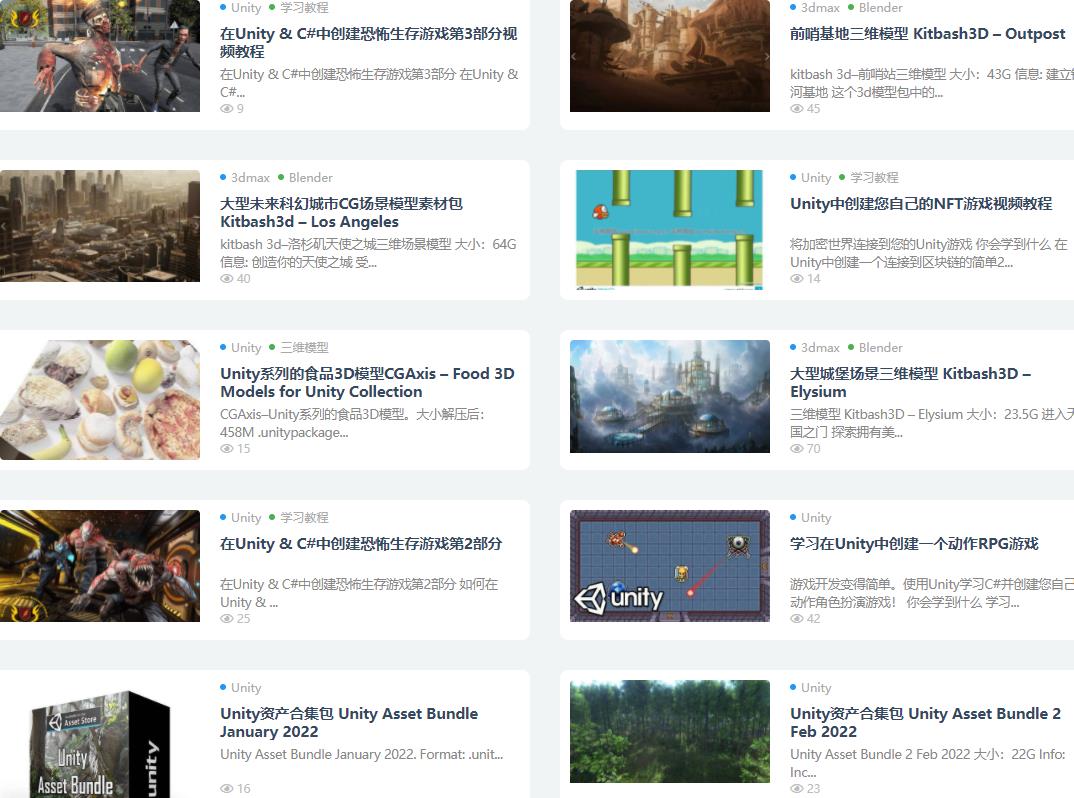Screen dimensions: 1074x798
Task: Open Unity NFT game video tutorial title
Action: 921,203
